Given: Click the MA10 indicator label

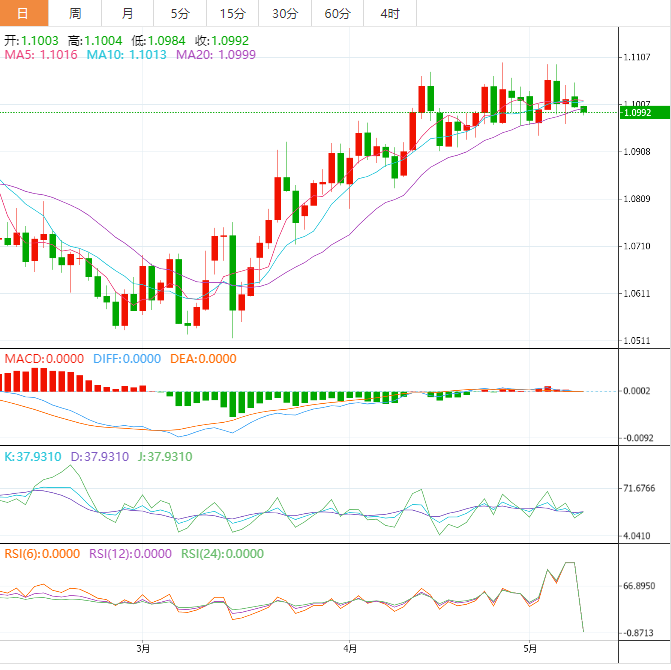Looking at the screenshot, I should 126,55.
